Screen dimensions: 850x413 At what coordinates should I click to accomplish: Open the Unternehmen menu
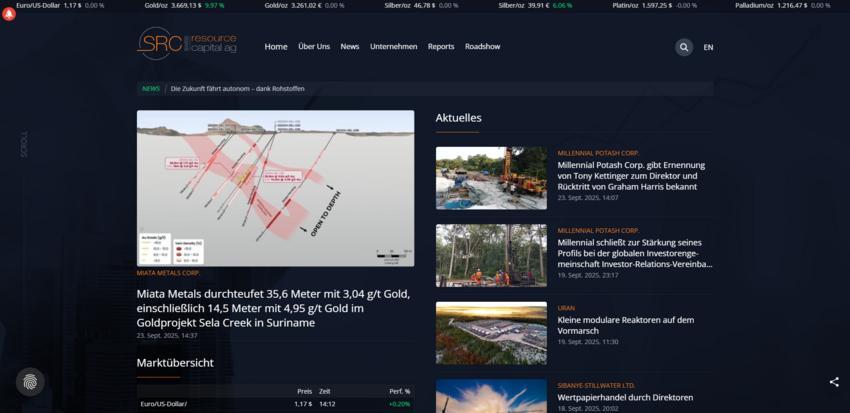(394, 47)
